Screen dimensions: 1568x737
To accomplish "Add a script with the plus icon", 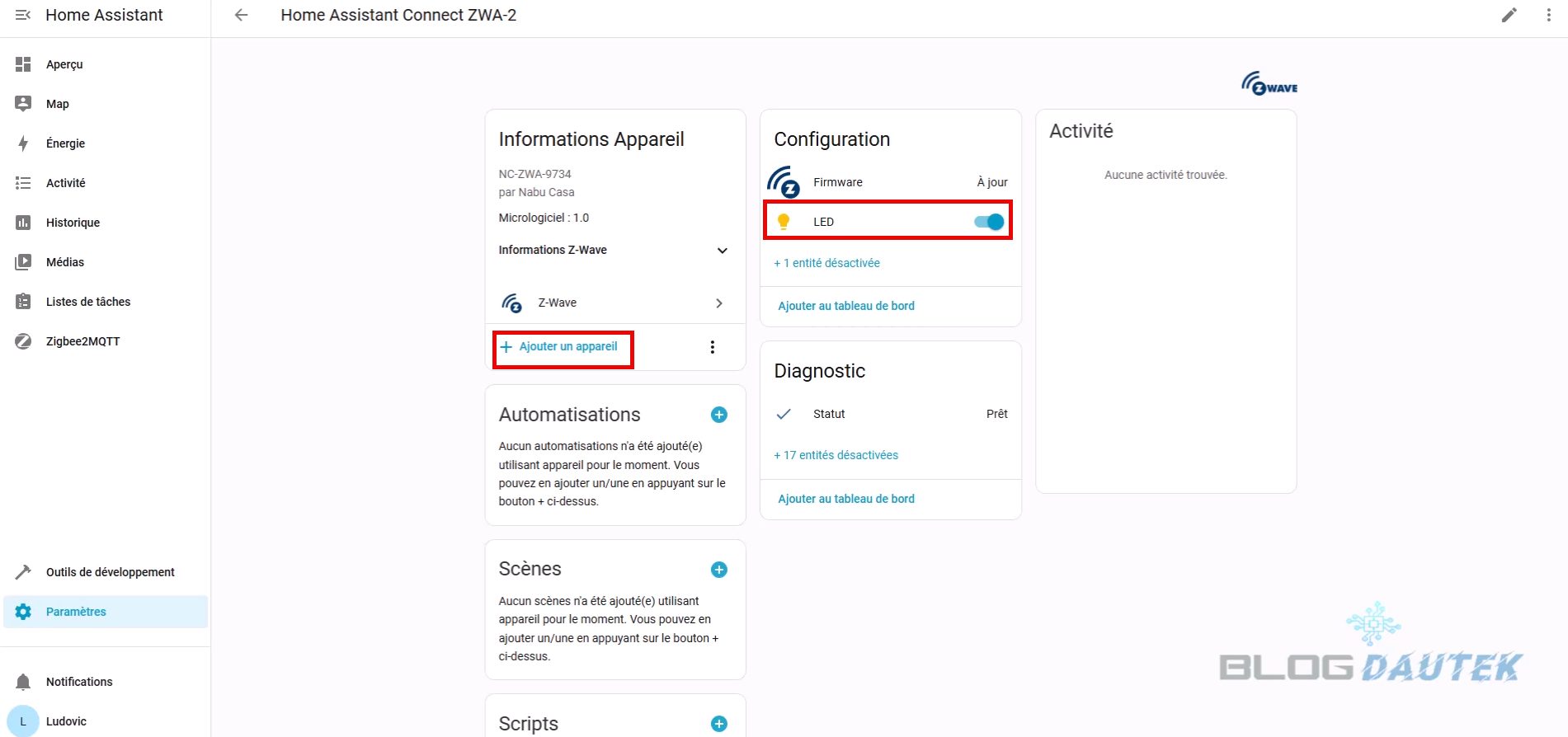I will 718,724.
